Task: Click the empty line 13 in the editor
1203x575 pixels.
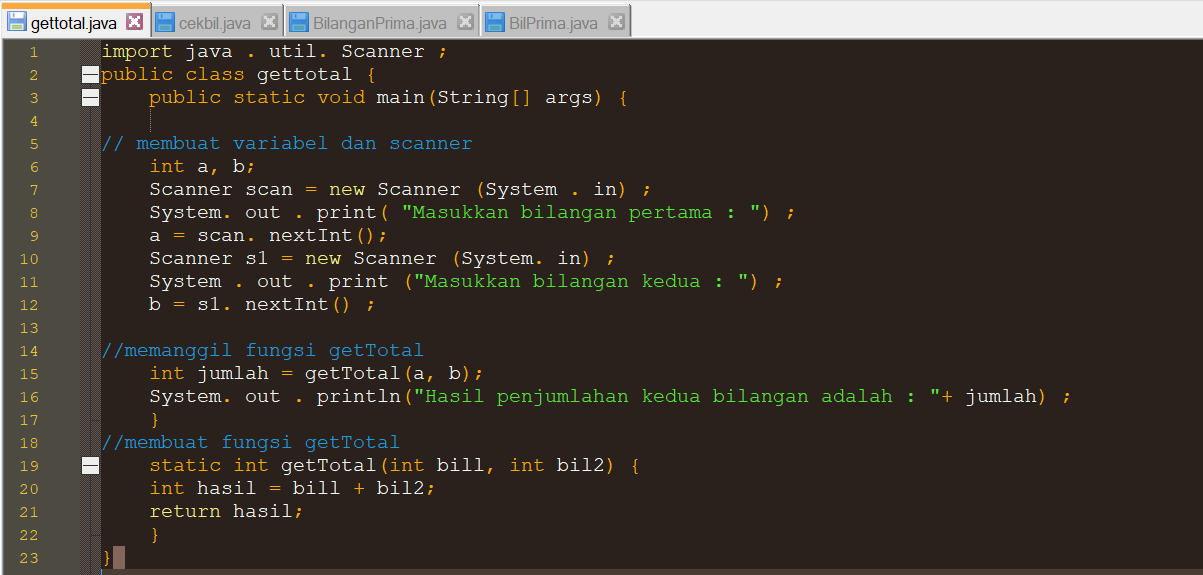Action: tap(650, 327)
